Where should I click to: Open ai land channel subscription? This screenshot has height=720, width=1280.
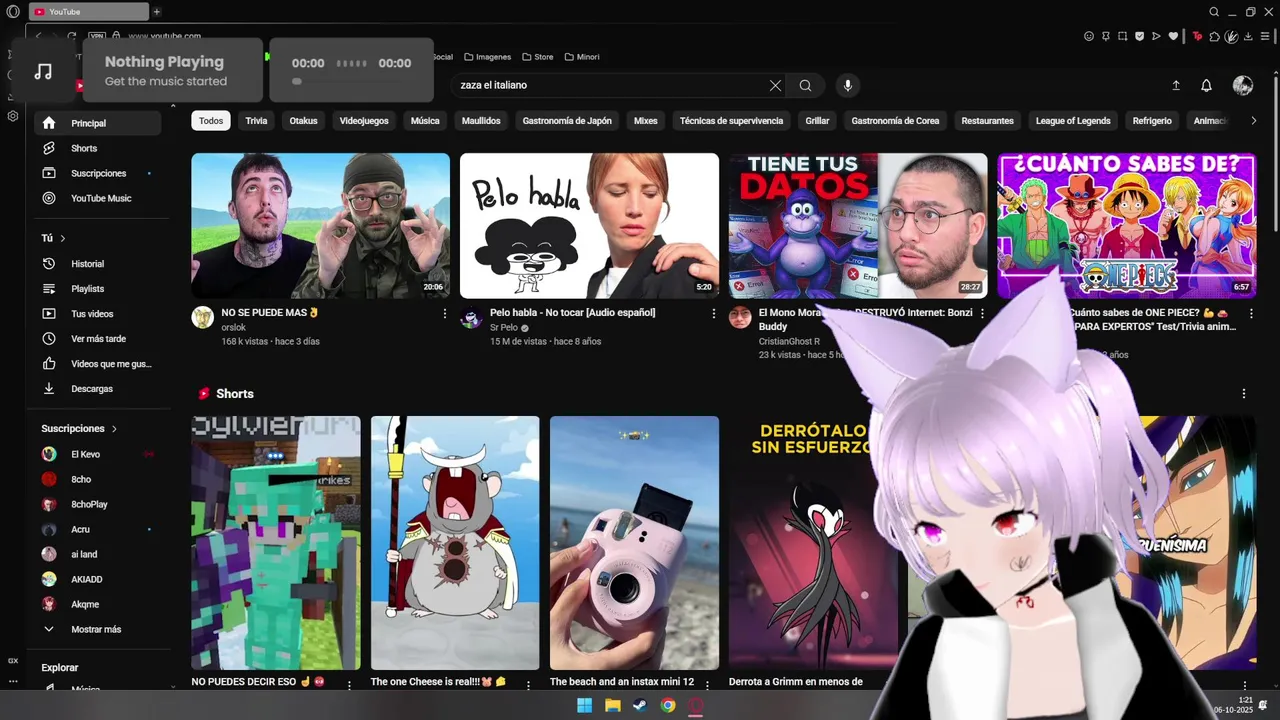[x=98, y=554]
